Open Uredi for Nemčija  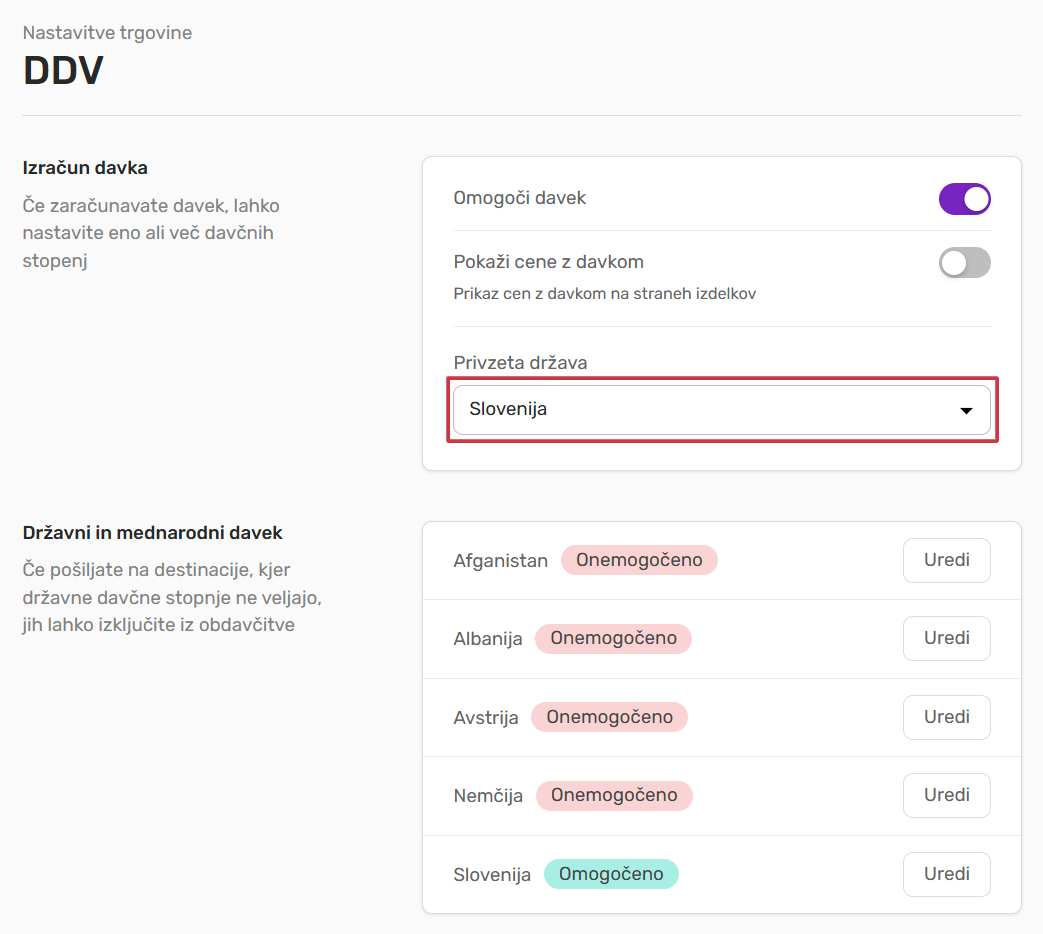click(x=946, y=795)
